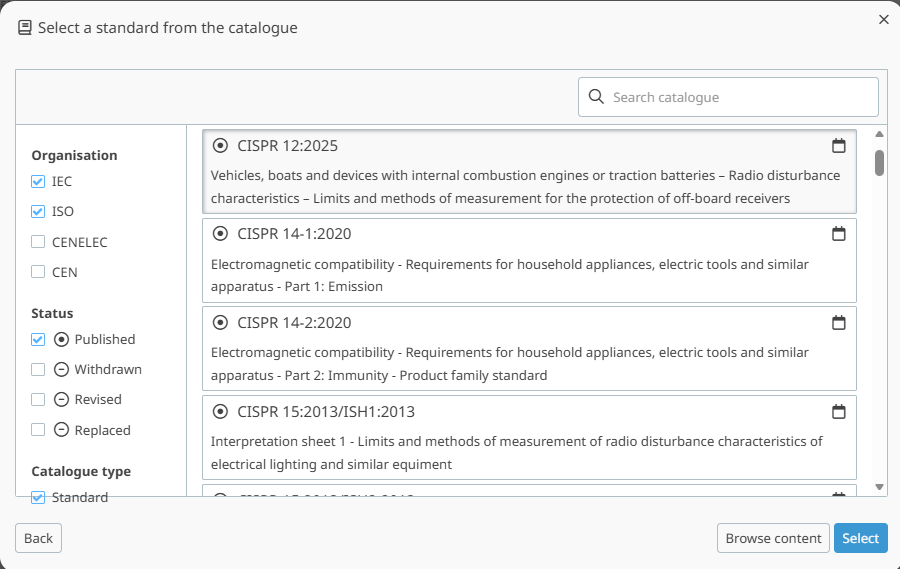Select the CISPR 14-2:2020 title text
900x569 pixels.
294,323
